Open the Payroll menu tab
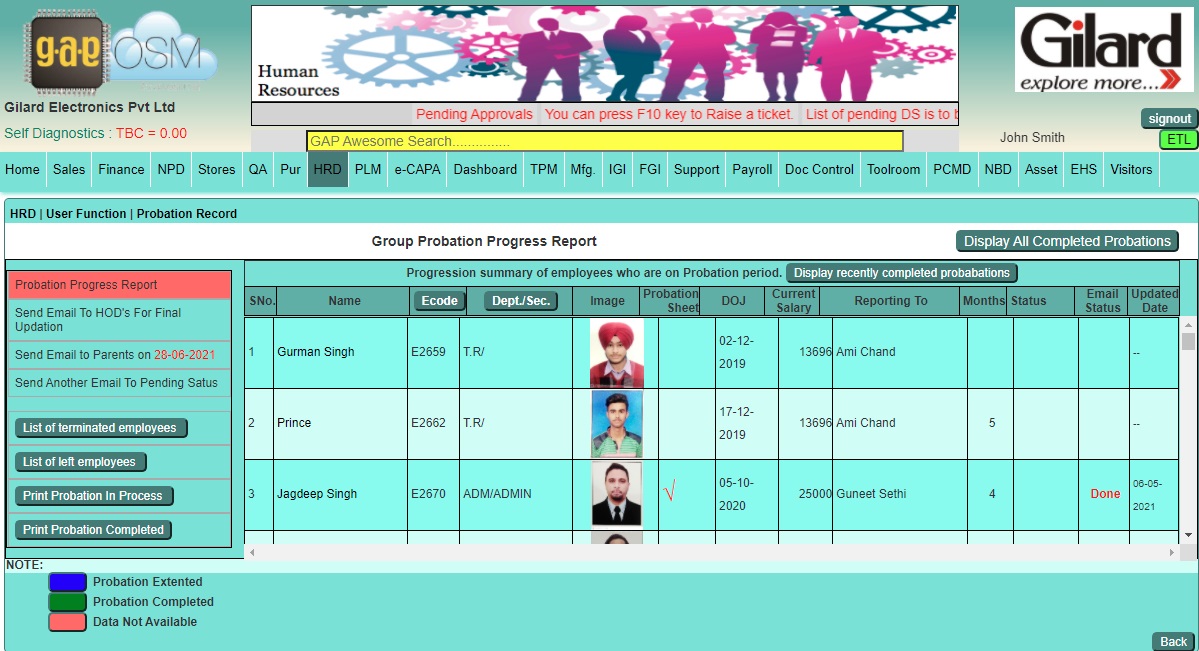Screen dimensions: 1199x651 click(752, 170)
